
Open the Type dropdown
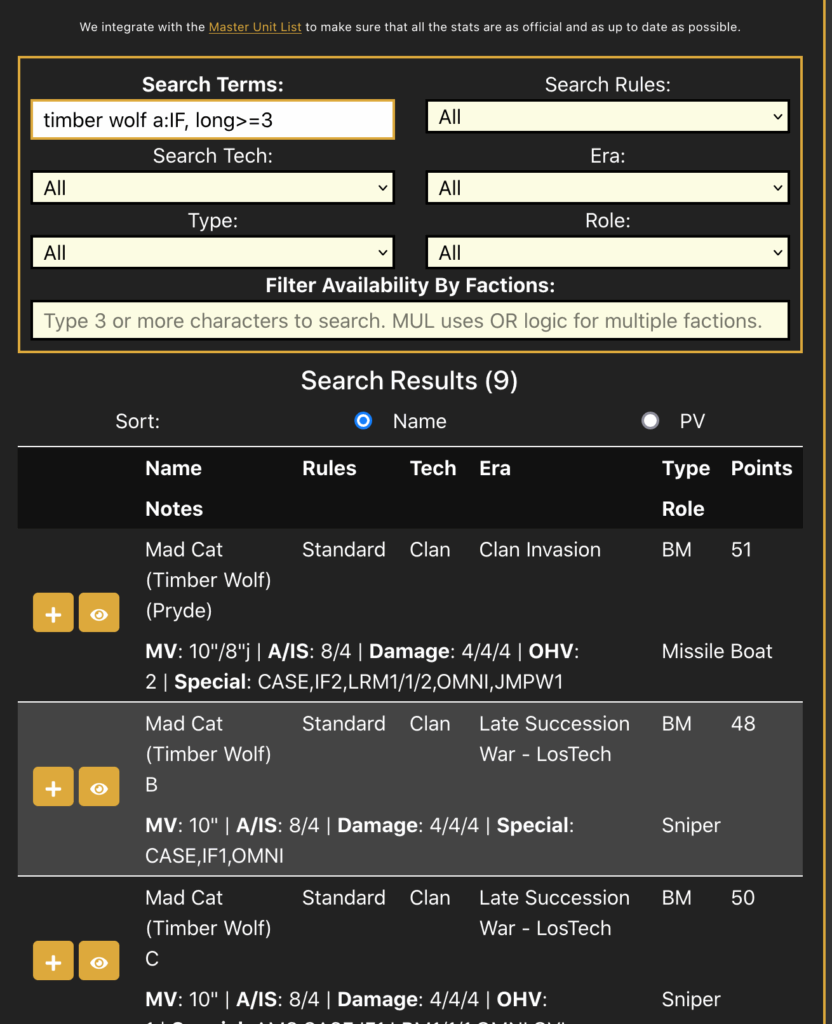click(x=212, y=252)
